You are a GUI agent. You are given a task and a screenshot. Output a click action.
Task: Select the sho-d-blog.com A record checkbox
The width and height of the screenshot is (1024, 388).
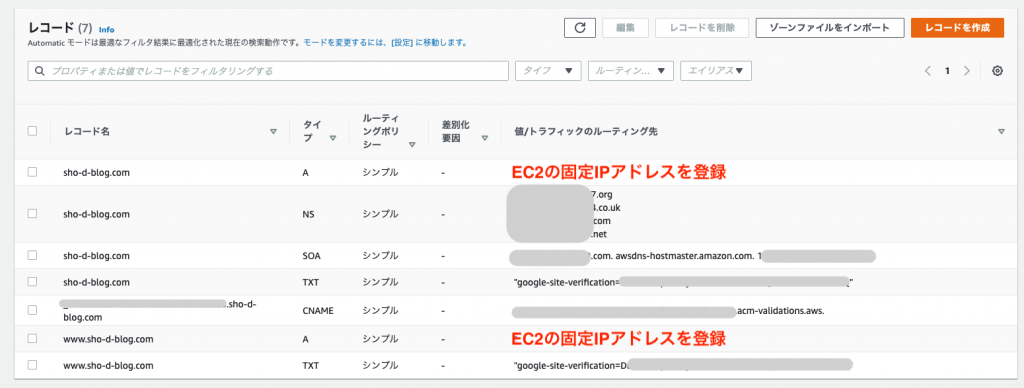(x=33, y=172)
